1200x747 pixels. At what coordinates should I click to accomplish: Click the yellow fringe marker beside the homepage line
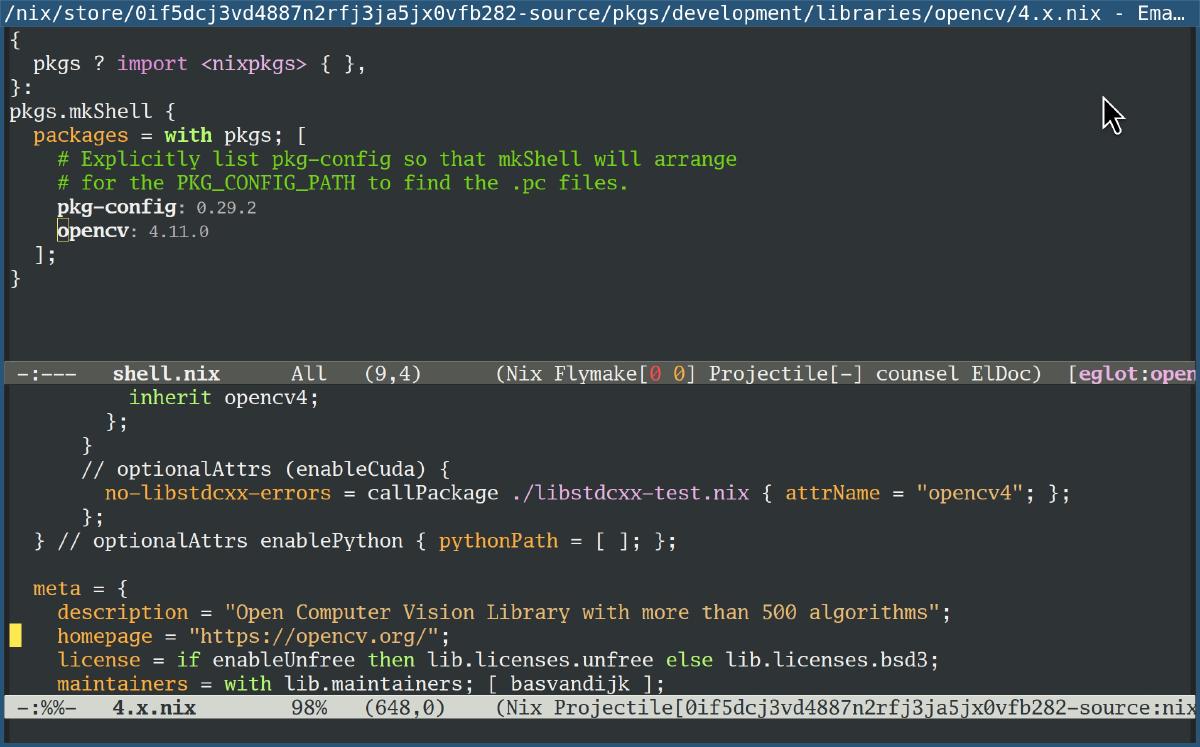[16, 634]
